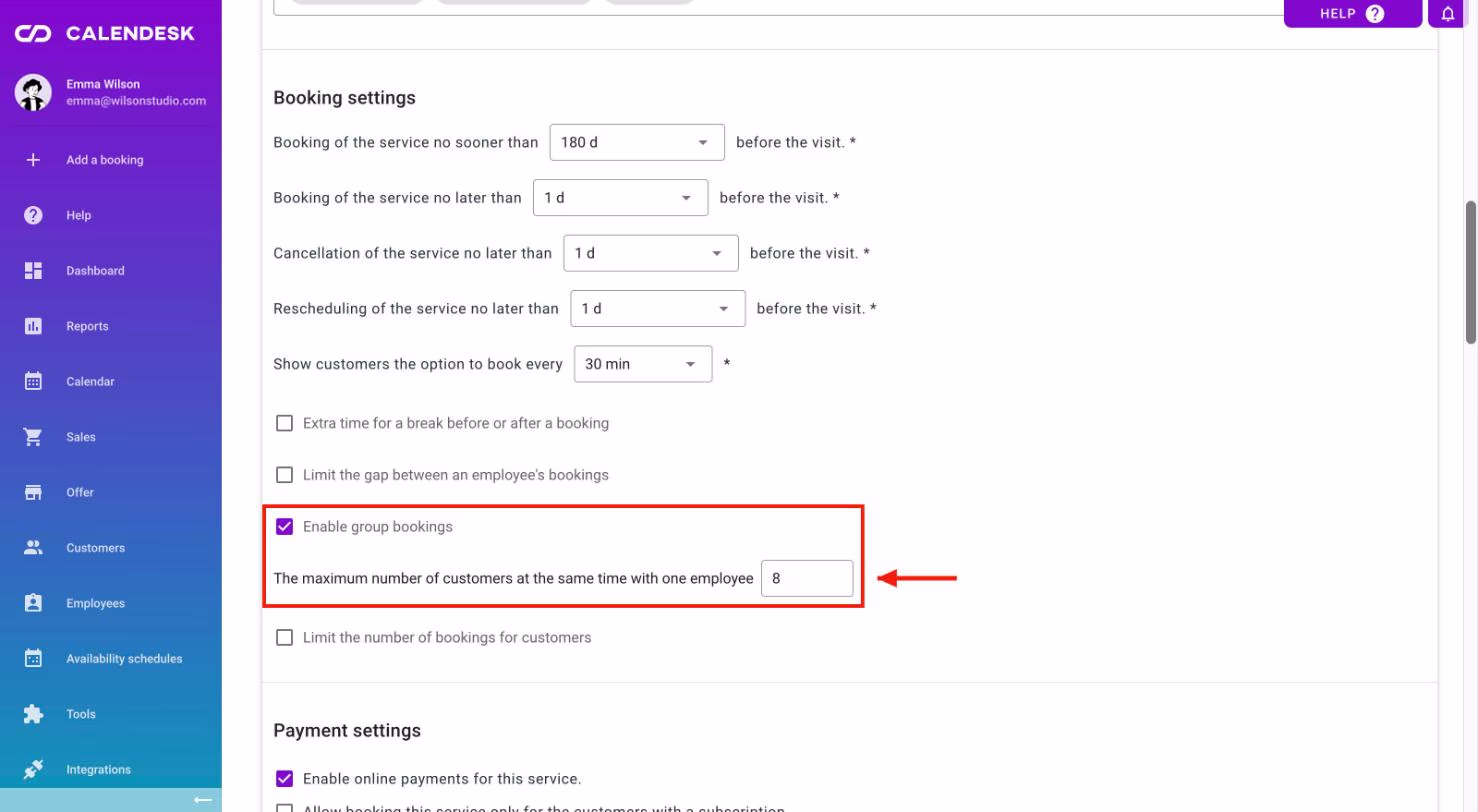Disable online payments for this service checkbox
The width and height of the screenshot is (1478, 812).
(x=284, y=779)
